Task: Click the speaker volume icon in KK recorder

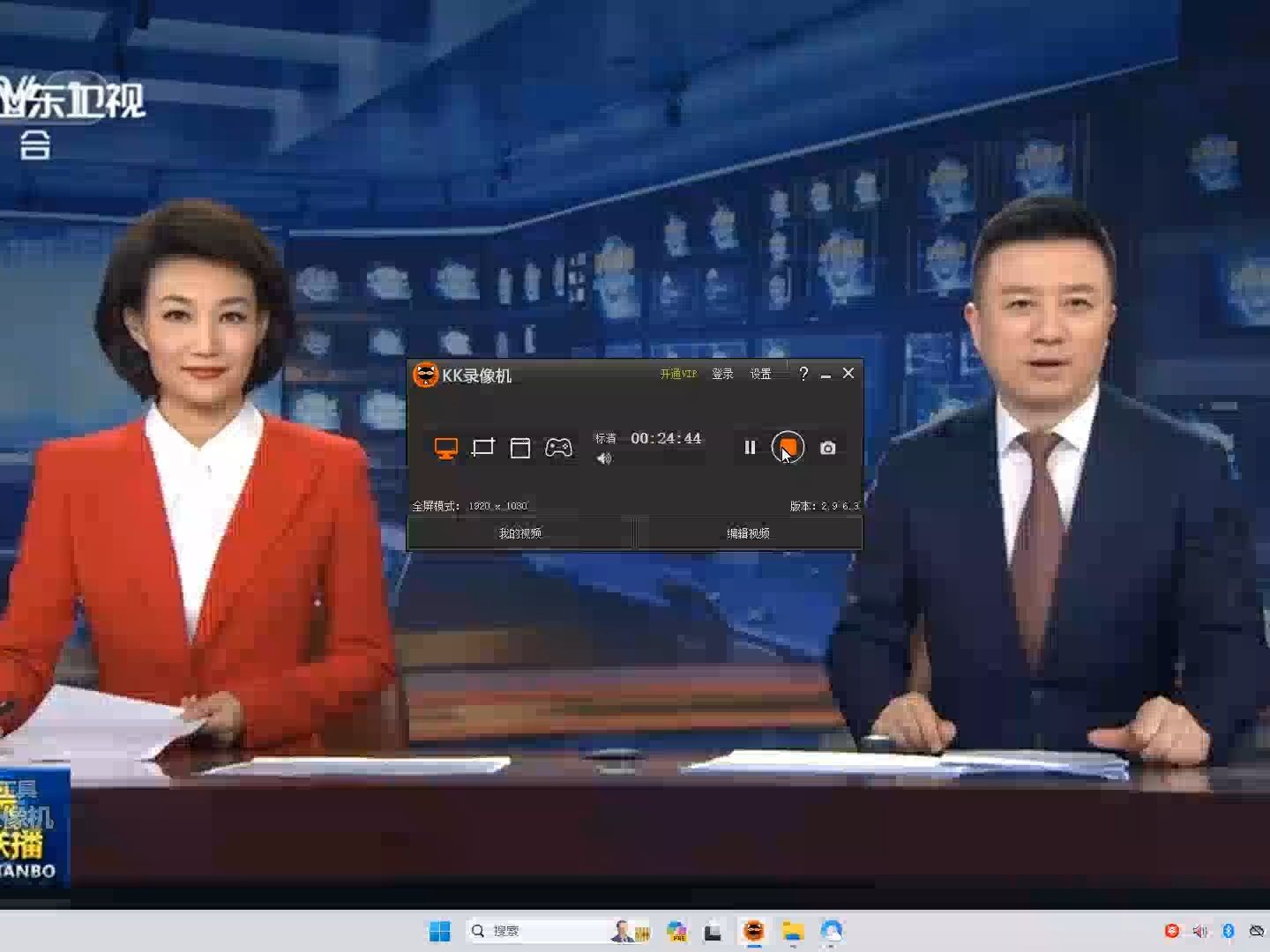Action: click(x=604, y=458)
